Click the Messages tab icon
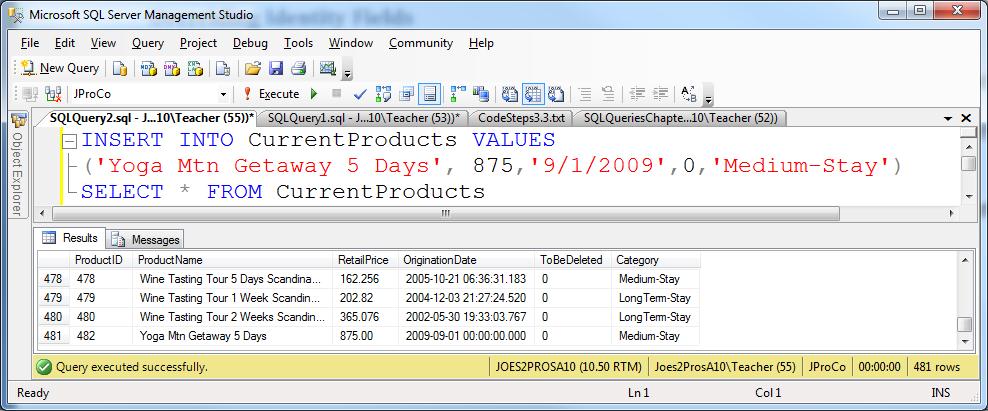988x411 pixels. (117, 240)
